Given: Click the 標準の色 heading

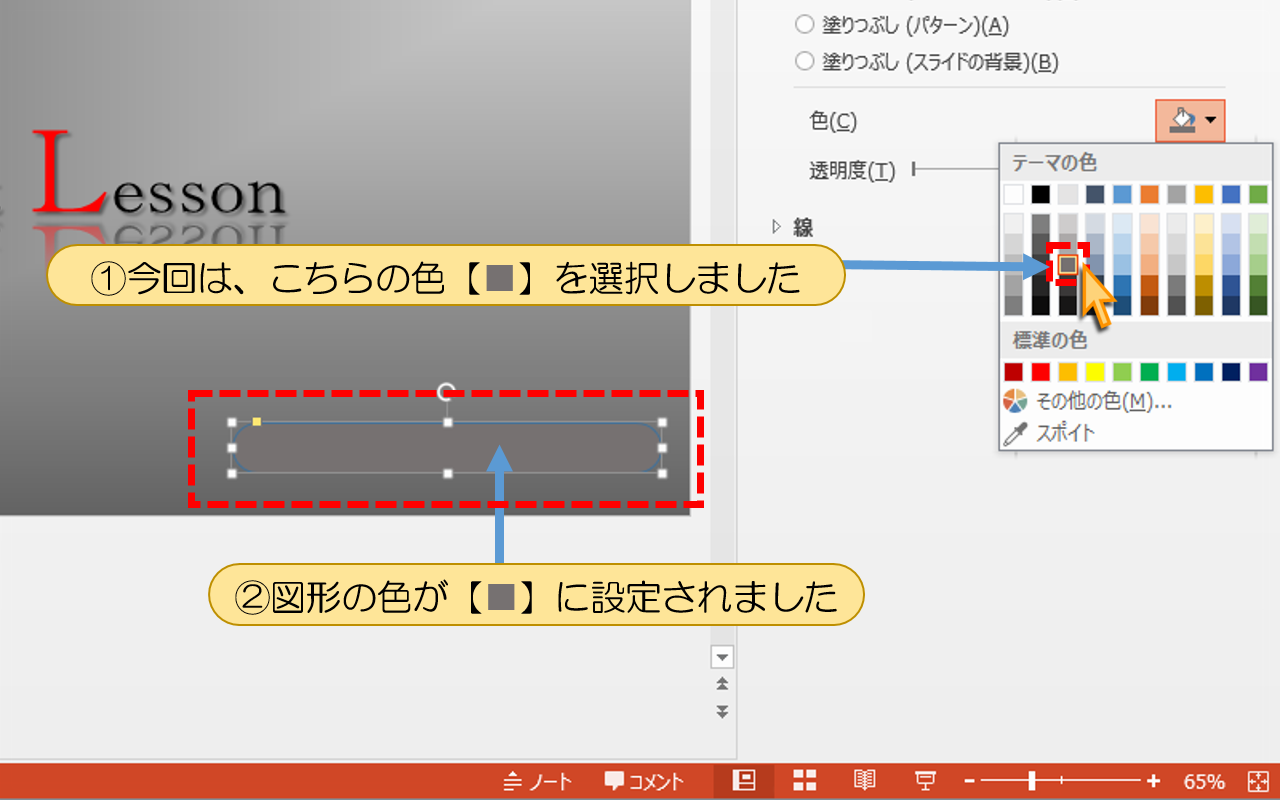Looking at the screenshot, I should click(x=1050, y=340).
